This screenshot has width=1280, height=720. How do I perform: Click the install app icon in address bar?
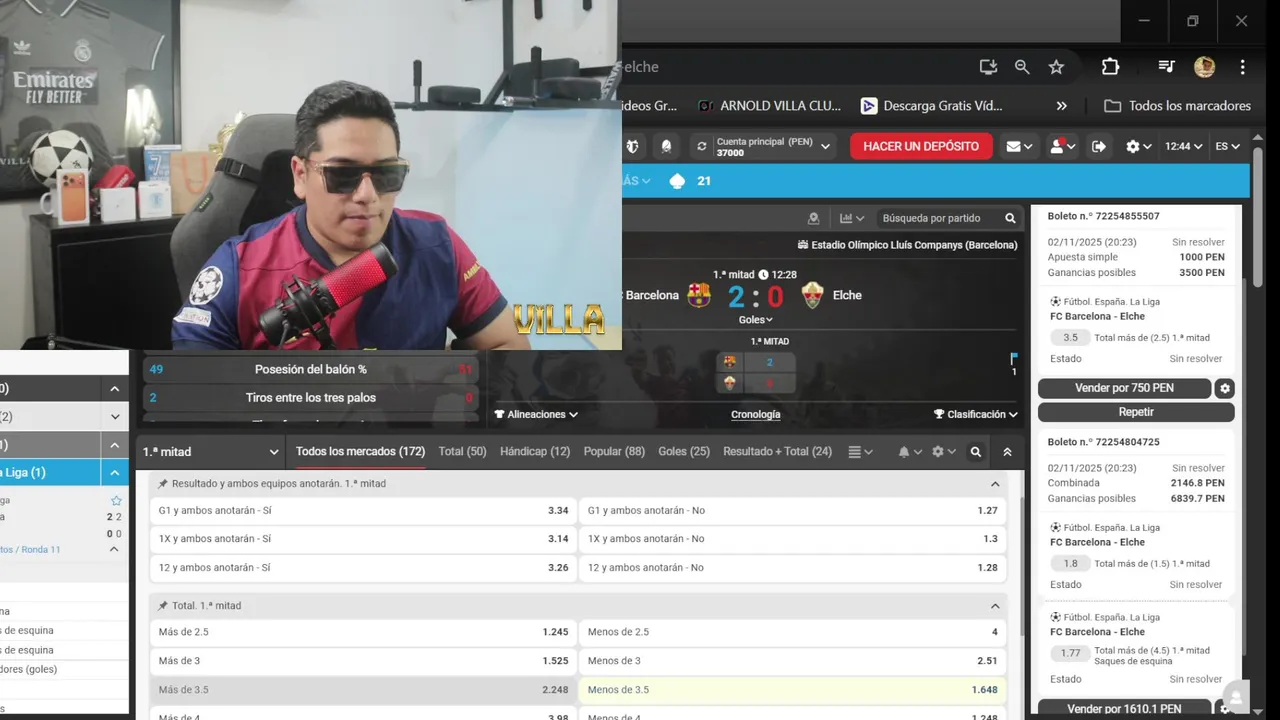tap(988, 67)
